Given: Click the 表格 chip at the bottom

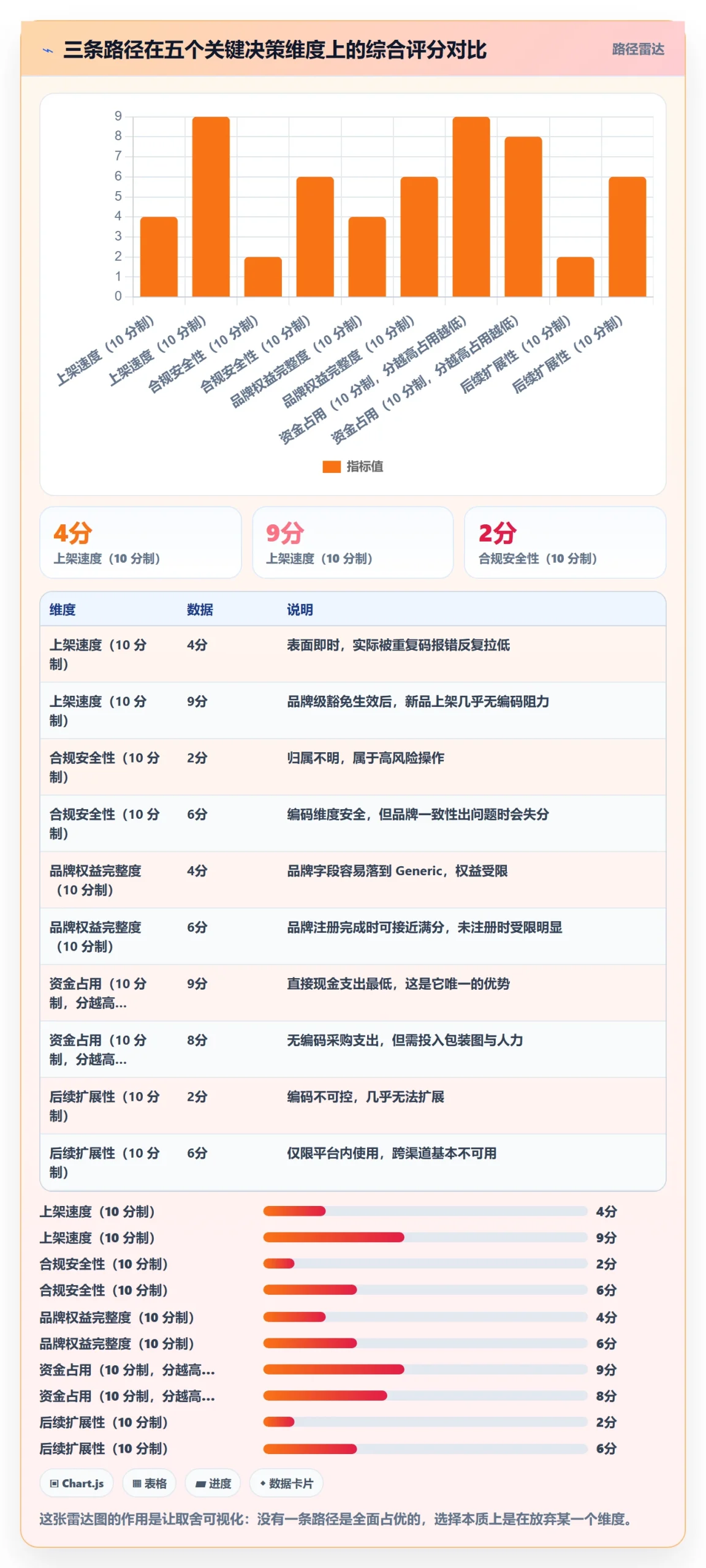Looking at the screenshot, I should coord(150,1483).
